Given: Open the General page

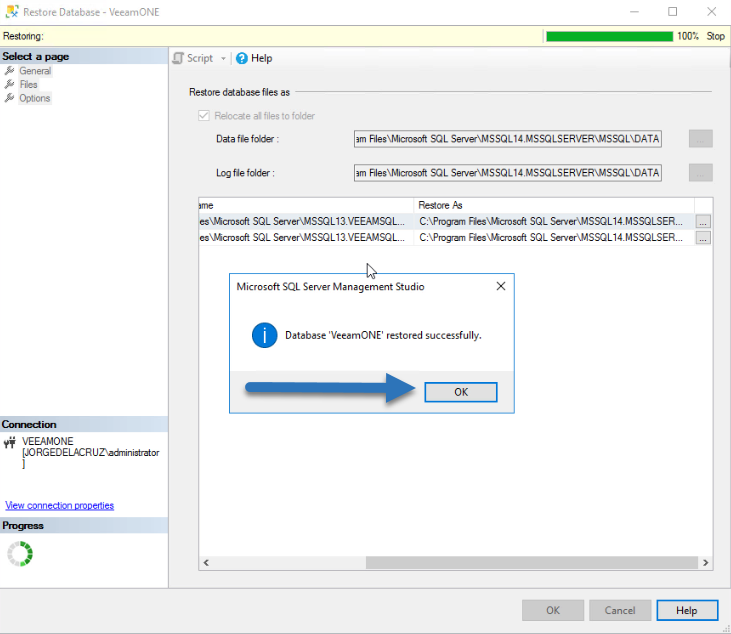Looking at the screenshot, I should [35, 71].
